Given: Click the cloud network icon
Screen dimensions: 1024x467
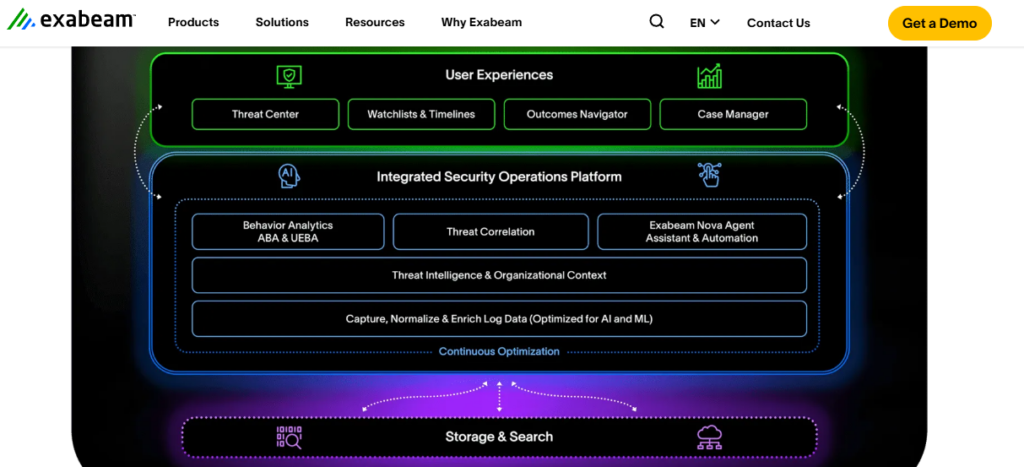Looking at the screenshot, I should click(x=709, y=437).
